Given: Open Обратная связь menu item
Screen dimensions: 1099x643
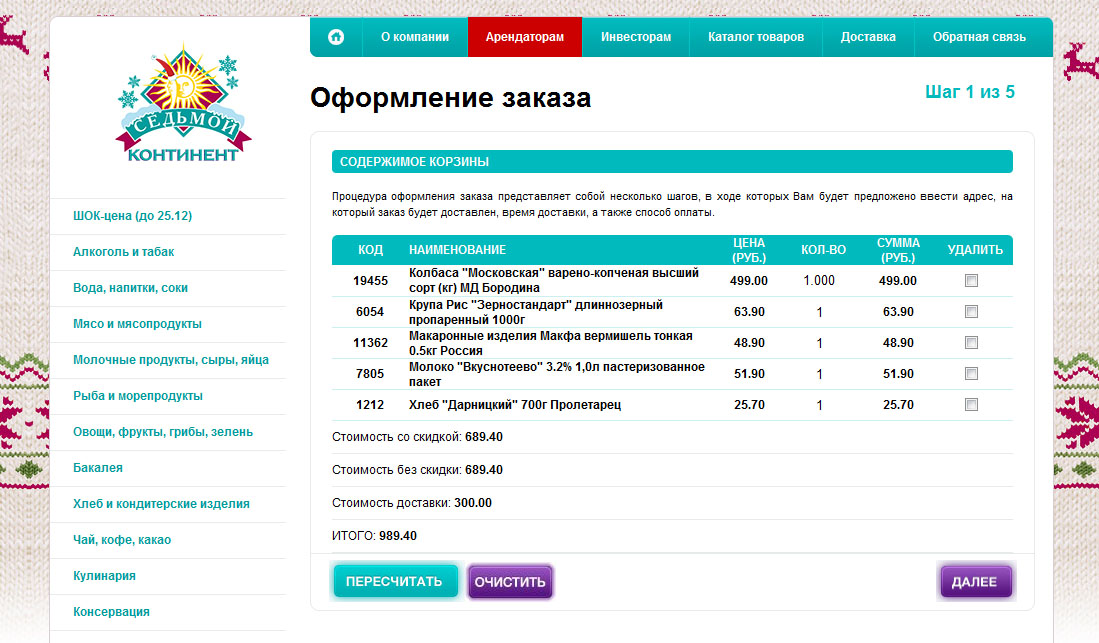Looking at the screenshot, I should 979,36.
